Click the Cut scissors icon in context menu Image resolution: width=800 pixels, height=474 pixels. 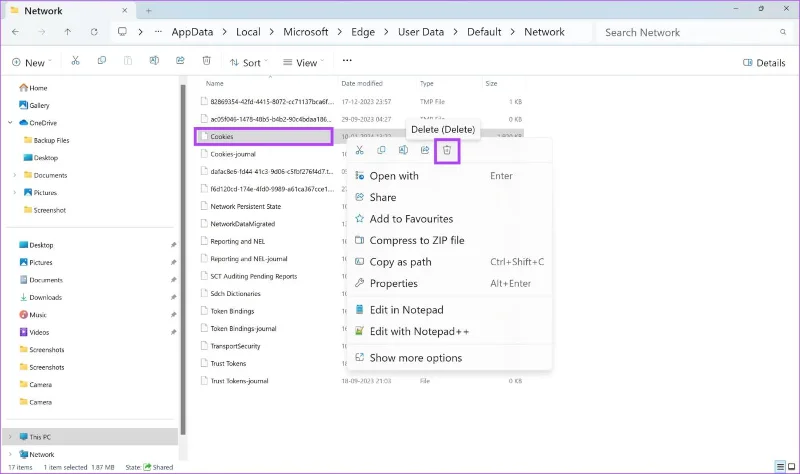360,150
